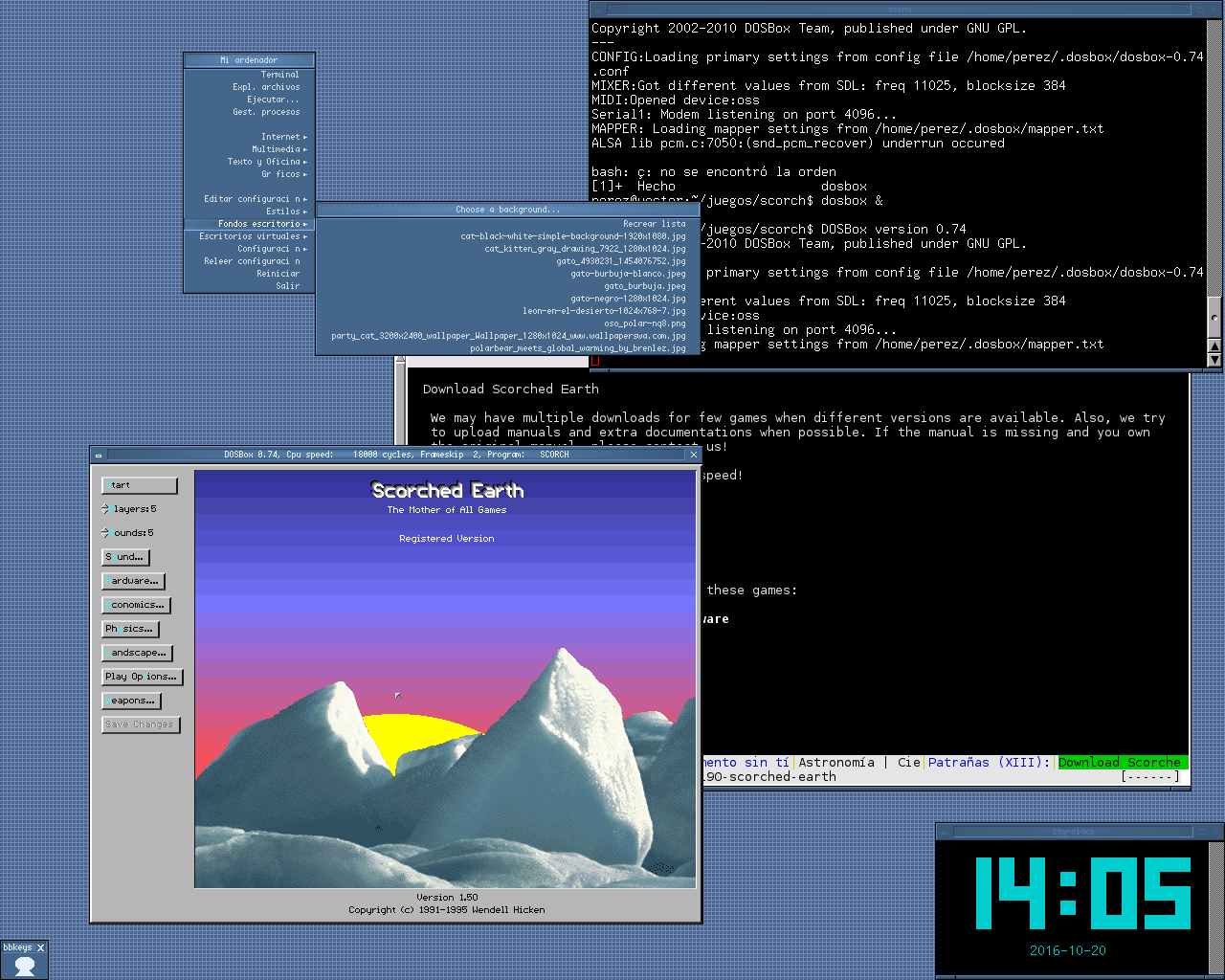Image resolution: width=1225 pixels, height=980 pixels.
Task: Click the Rounds stepper arrow in Scorched Earth
Action: tap(106, 532)
